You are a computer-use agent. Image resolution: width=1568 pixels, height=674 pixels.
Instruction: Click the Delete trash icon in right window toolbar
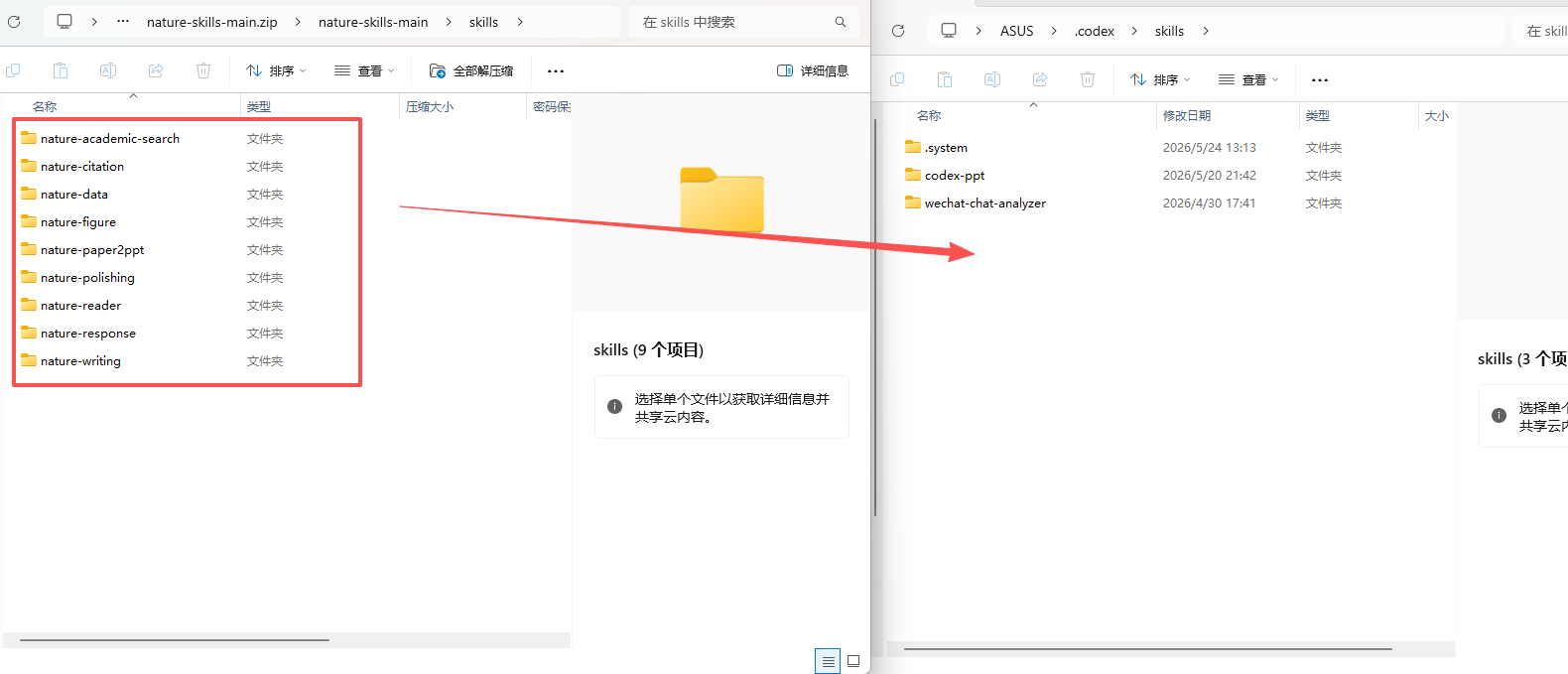[x=1088, y=79]
